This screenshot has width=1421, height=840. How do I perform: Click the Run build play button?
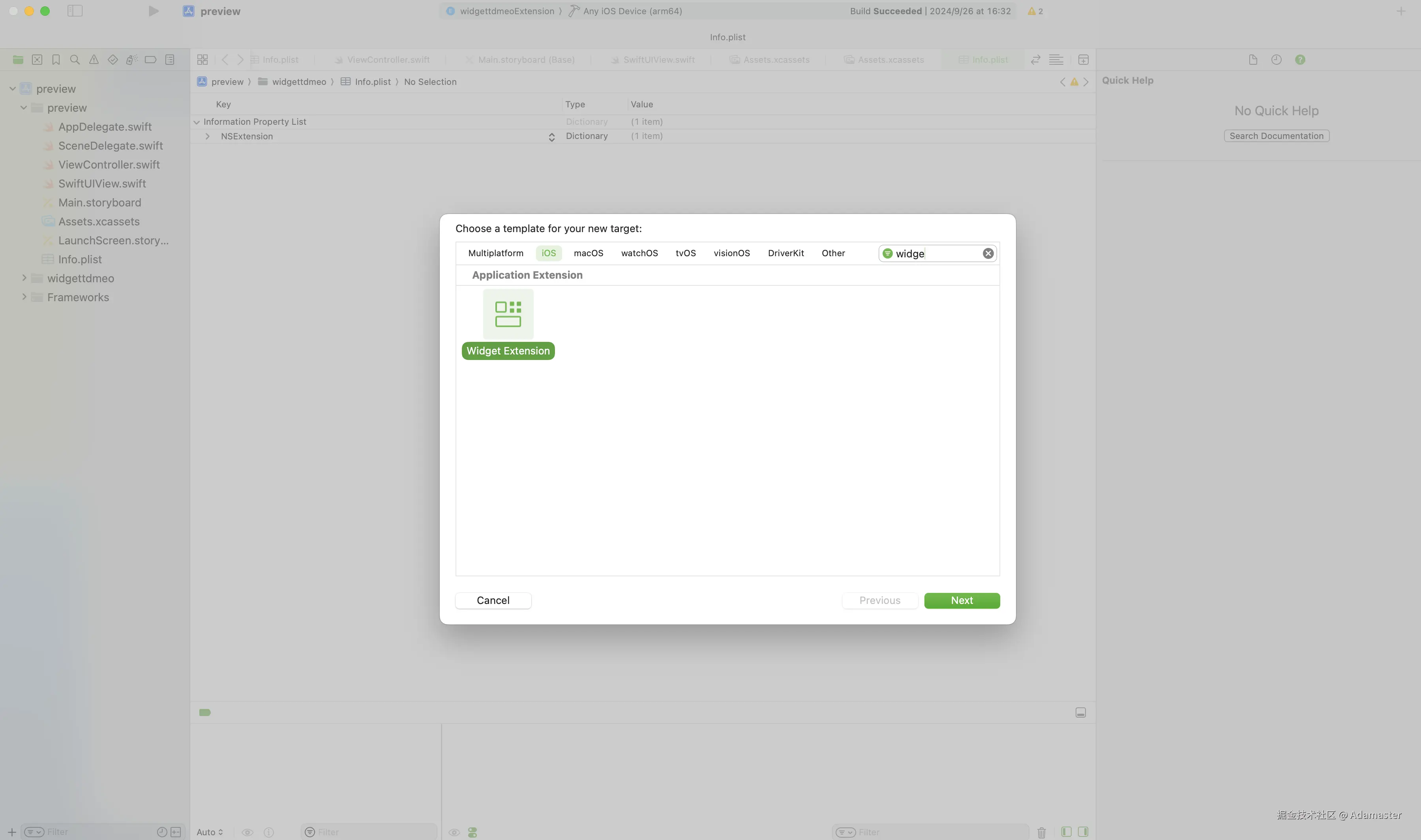(153, 11)
